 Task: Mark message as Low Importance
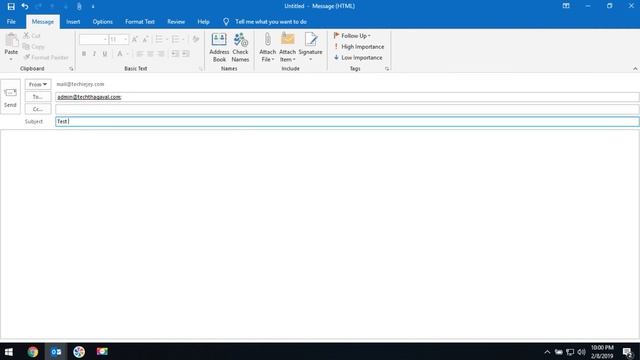click(358, 58)
